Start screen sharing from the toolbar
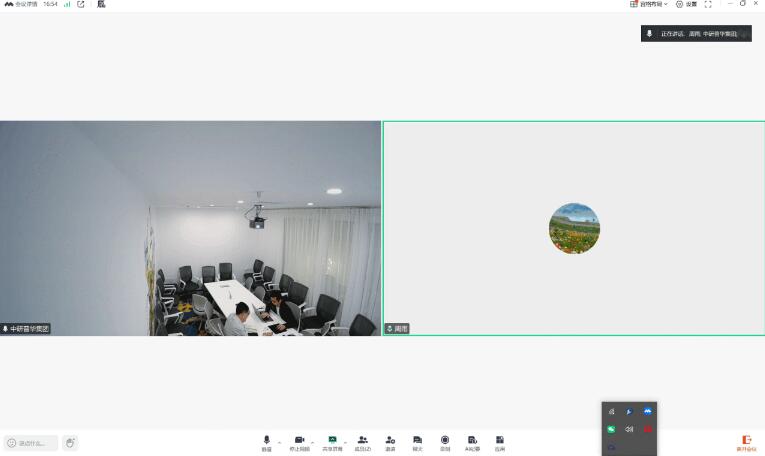Viewport: 765px width, 456px height. click(332, 441)
